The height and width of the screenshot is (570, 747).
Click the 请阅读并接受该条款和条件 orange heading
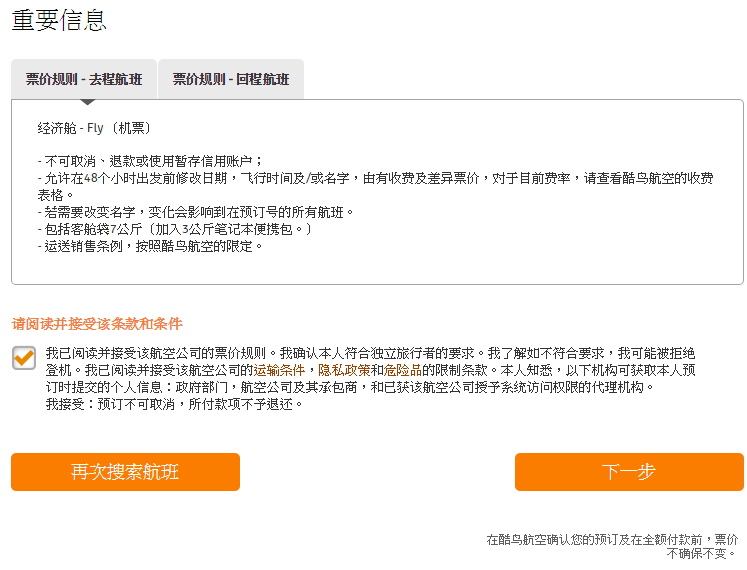click(97, 324)
